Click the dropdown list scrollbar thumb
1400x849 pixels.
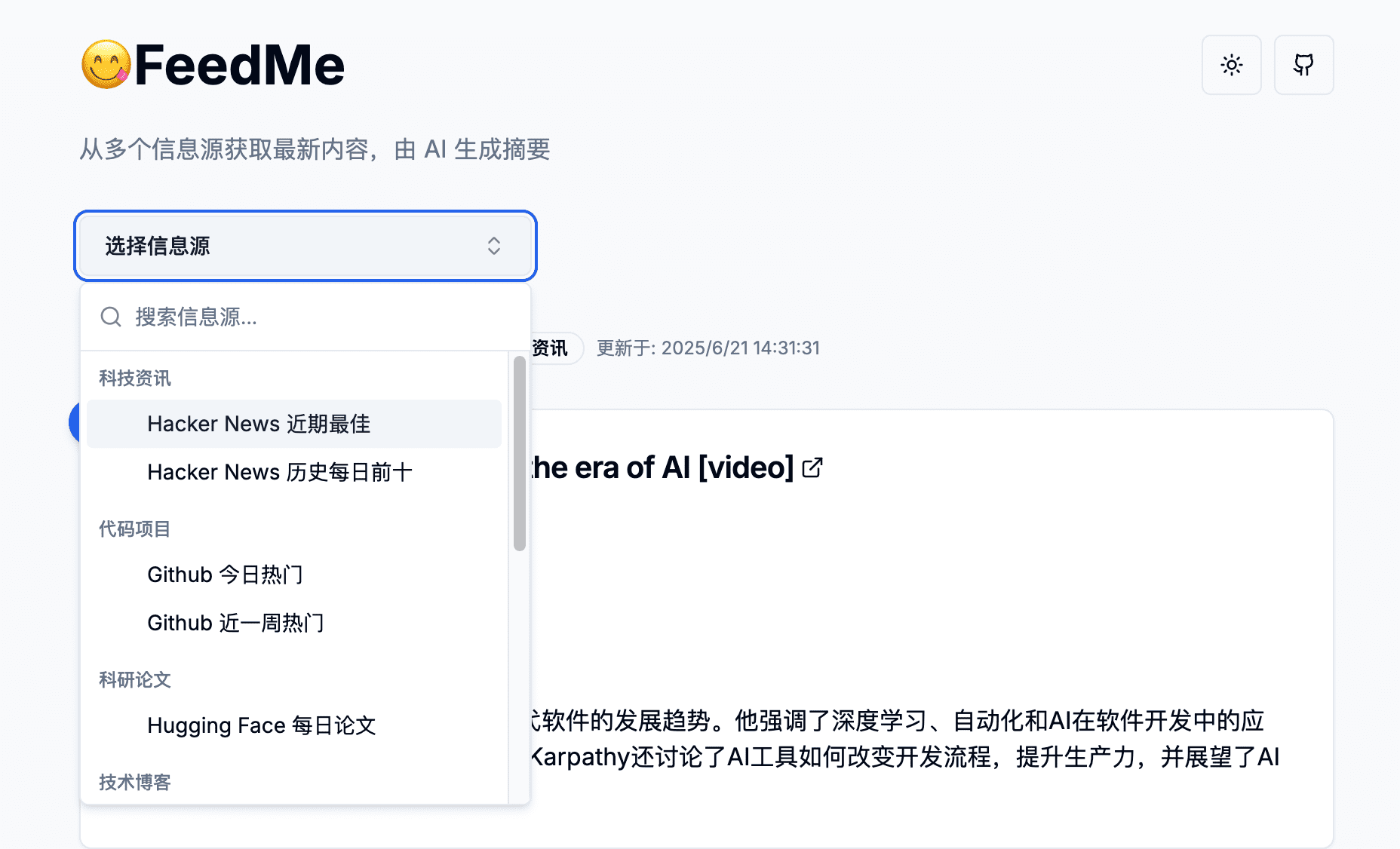519,453
